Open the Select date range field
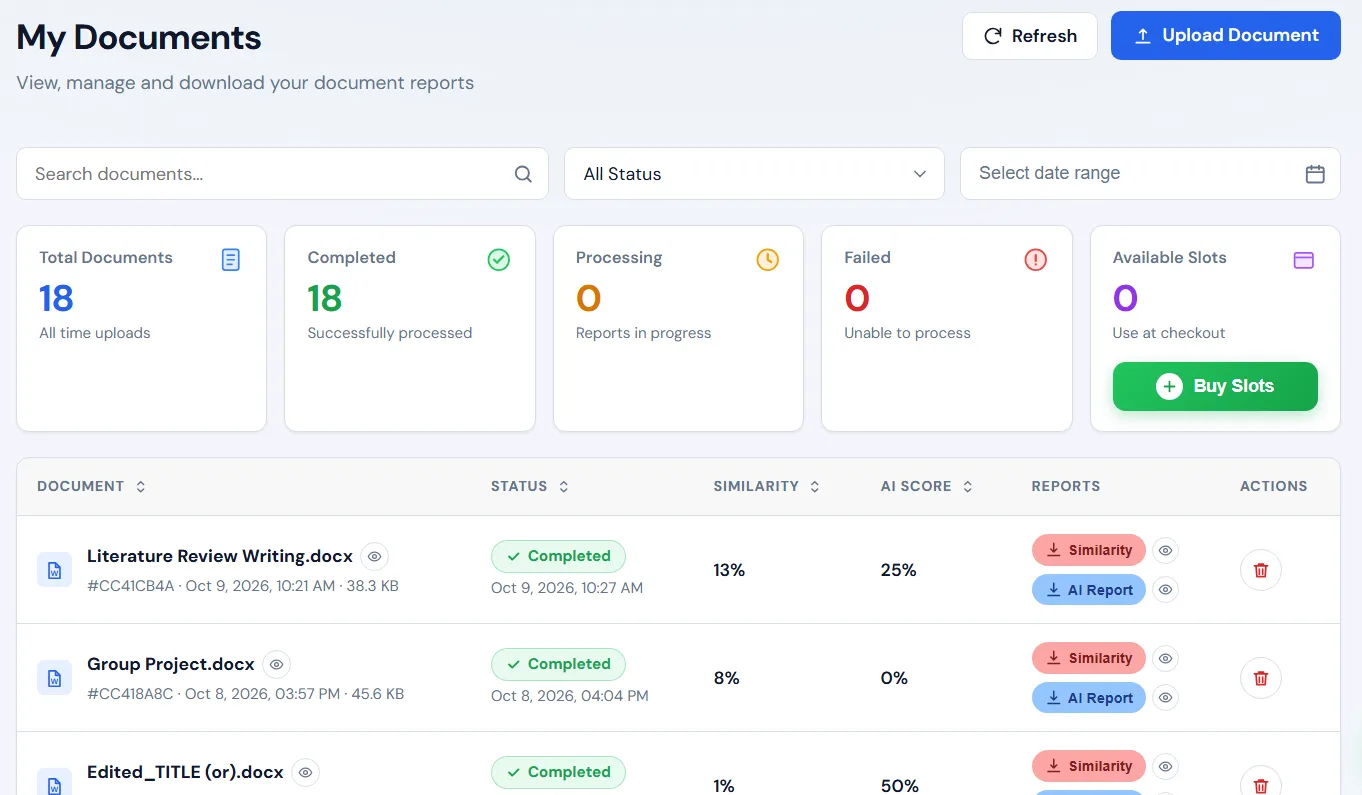The width and height of the screenshot is (1362, 795). (x=1150, y=174)
